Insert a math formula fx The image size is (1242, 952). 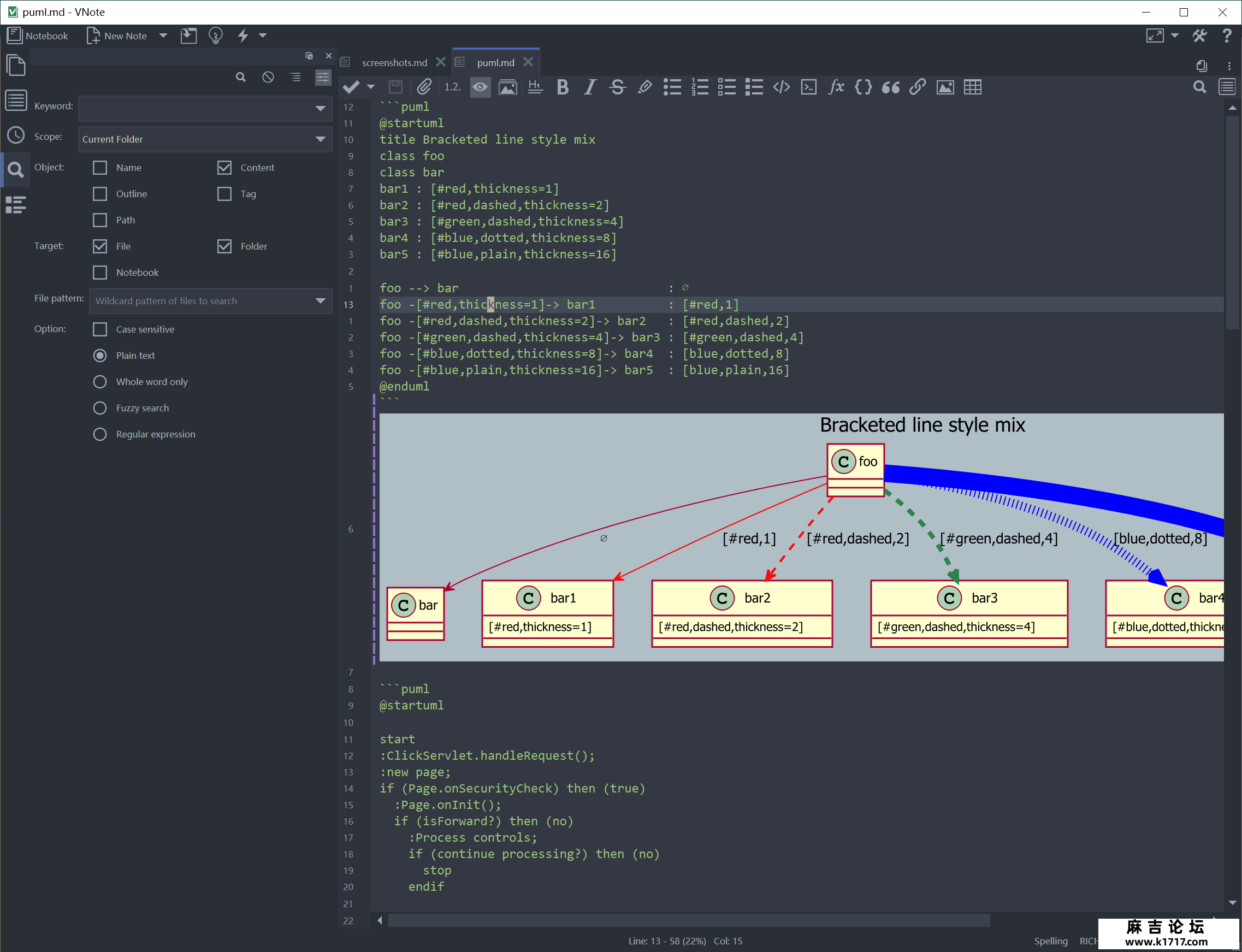pyautogui.click(x=836, y=87)
